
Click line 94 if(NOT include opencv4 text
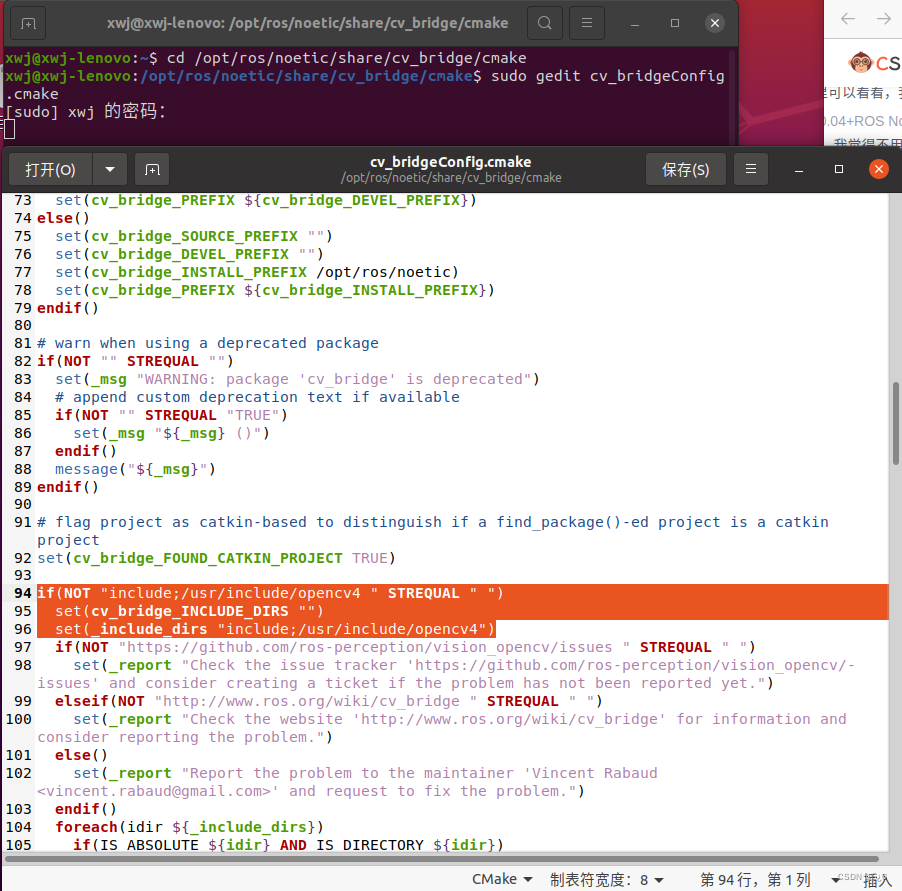click(270, 593)
